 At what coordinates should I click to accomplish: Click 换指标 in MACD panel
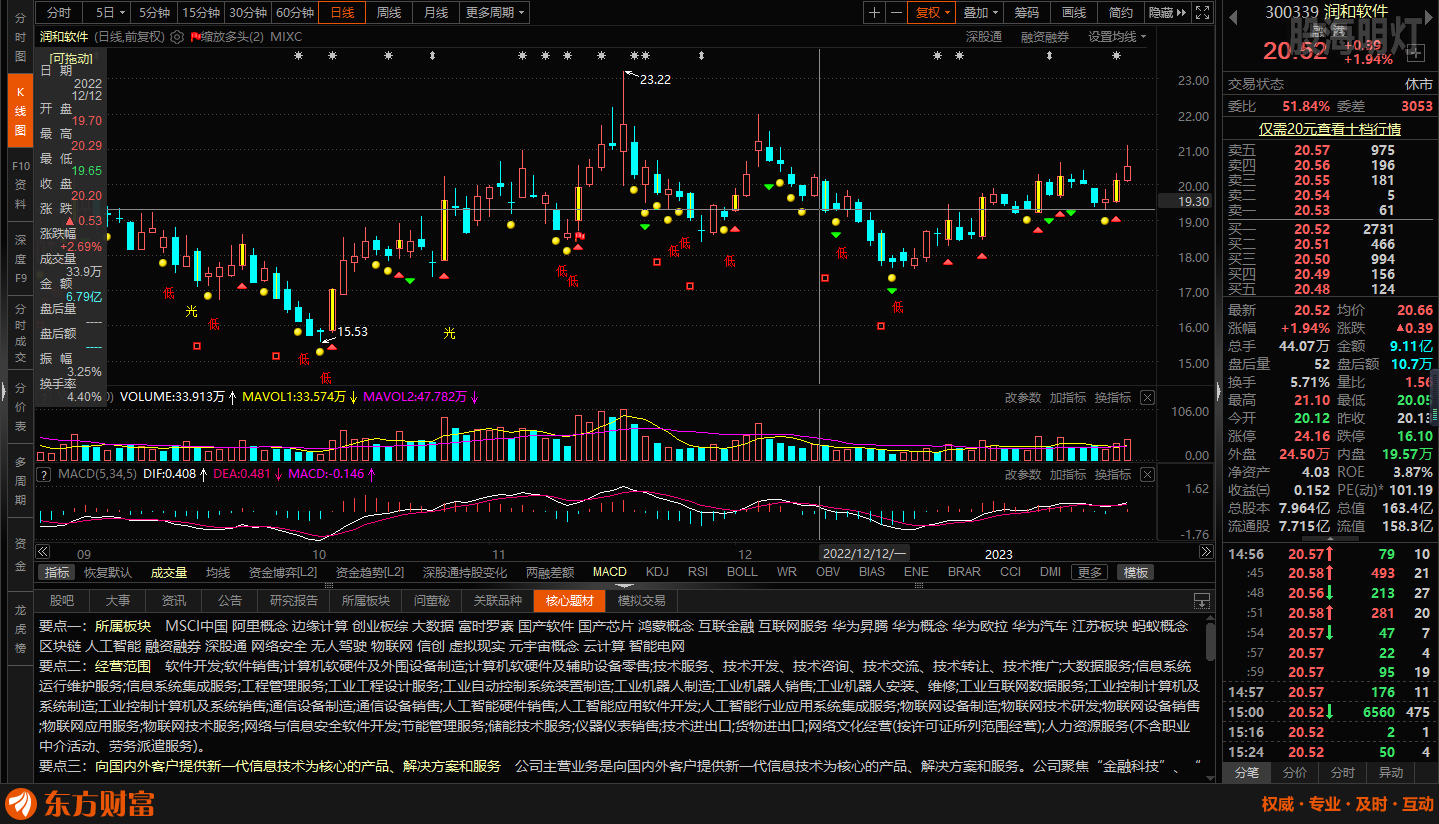[1112, 475]
